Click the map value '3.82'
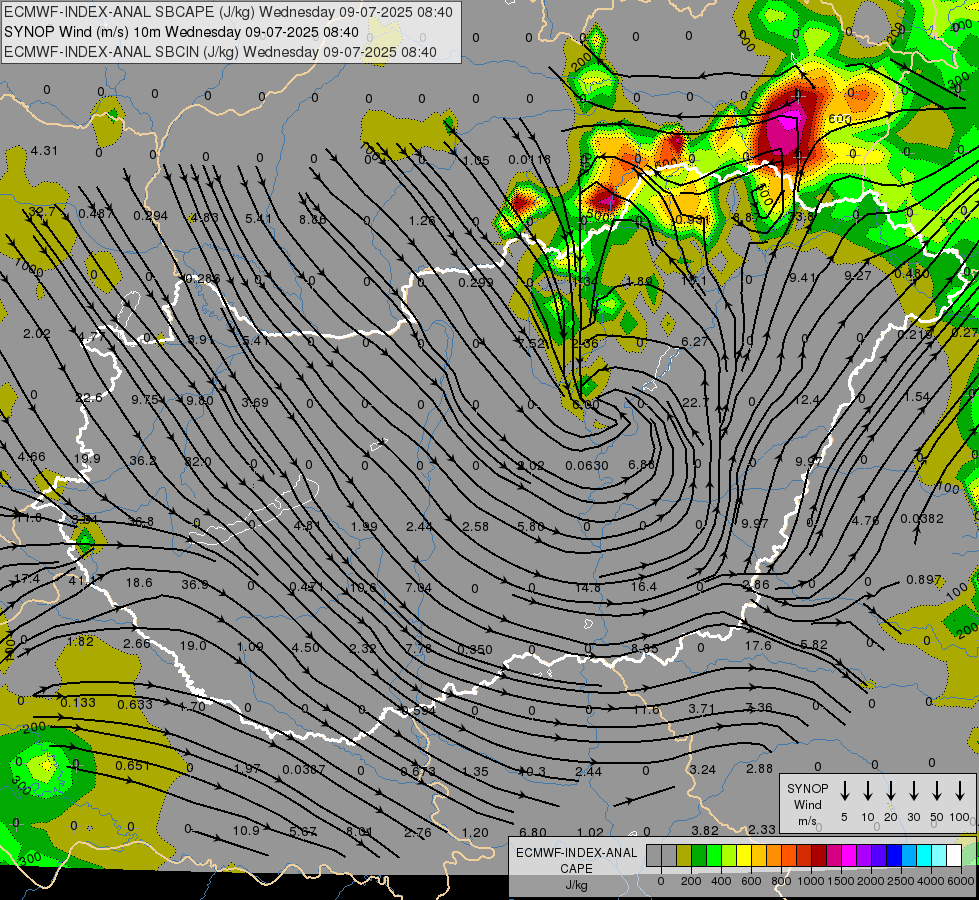The image size is (979, 900). 705,830
